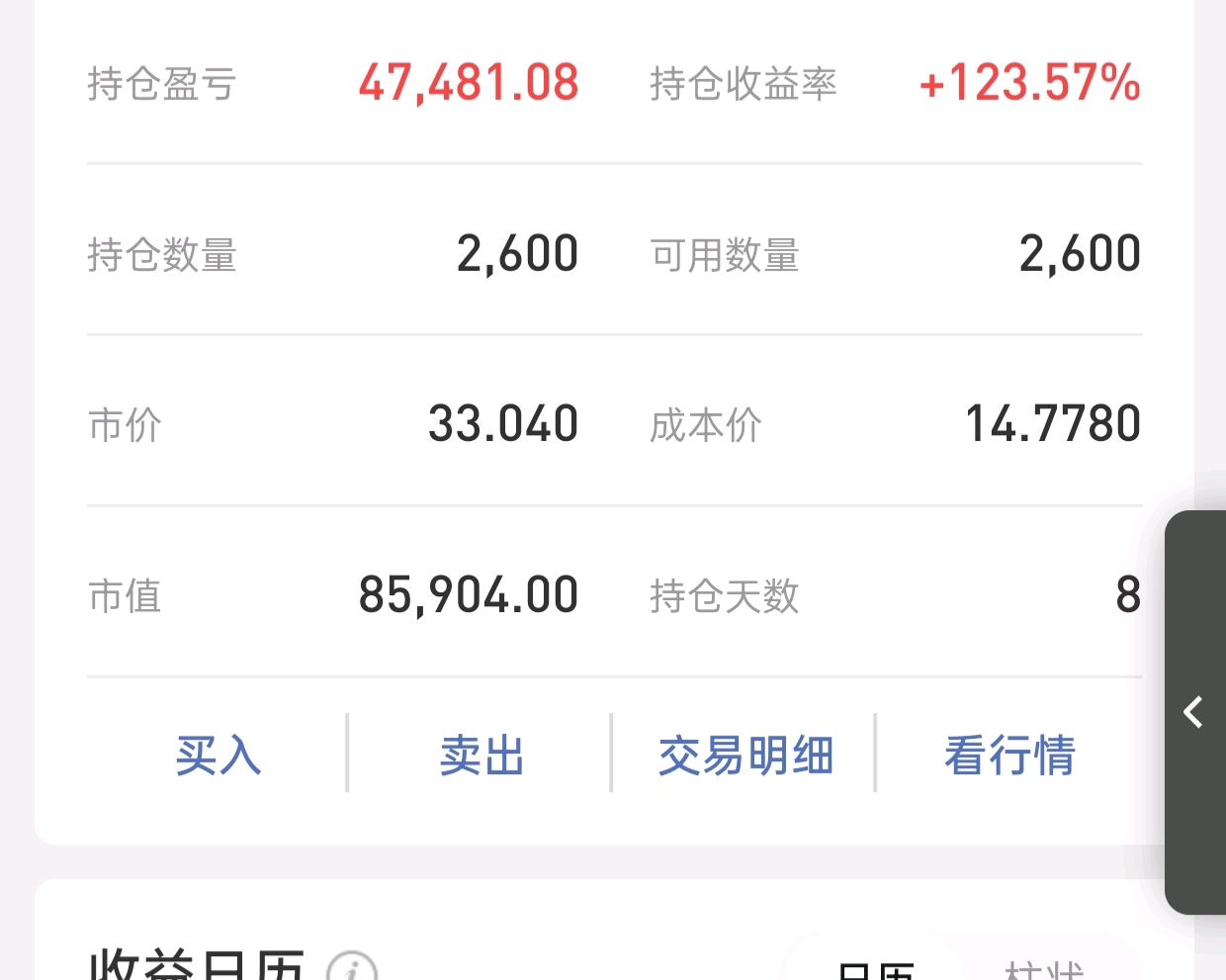The image size is (1226, 980).
Task: Tap the +123.57% holding return rate
Action: (x=1029, y=82)
